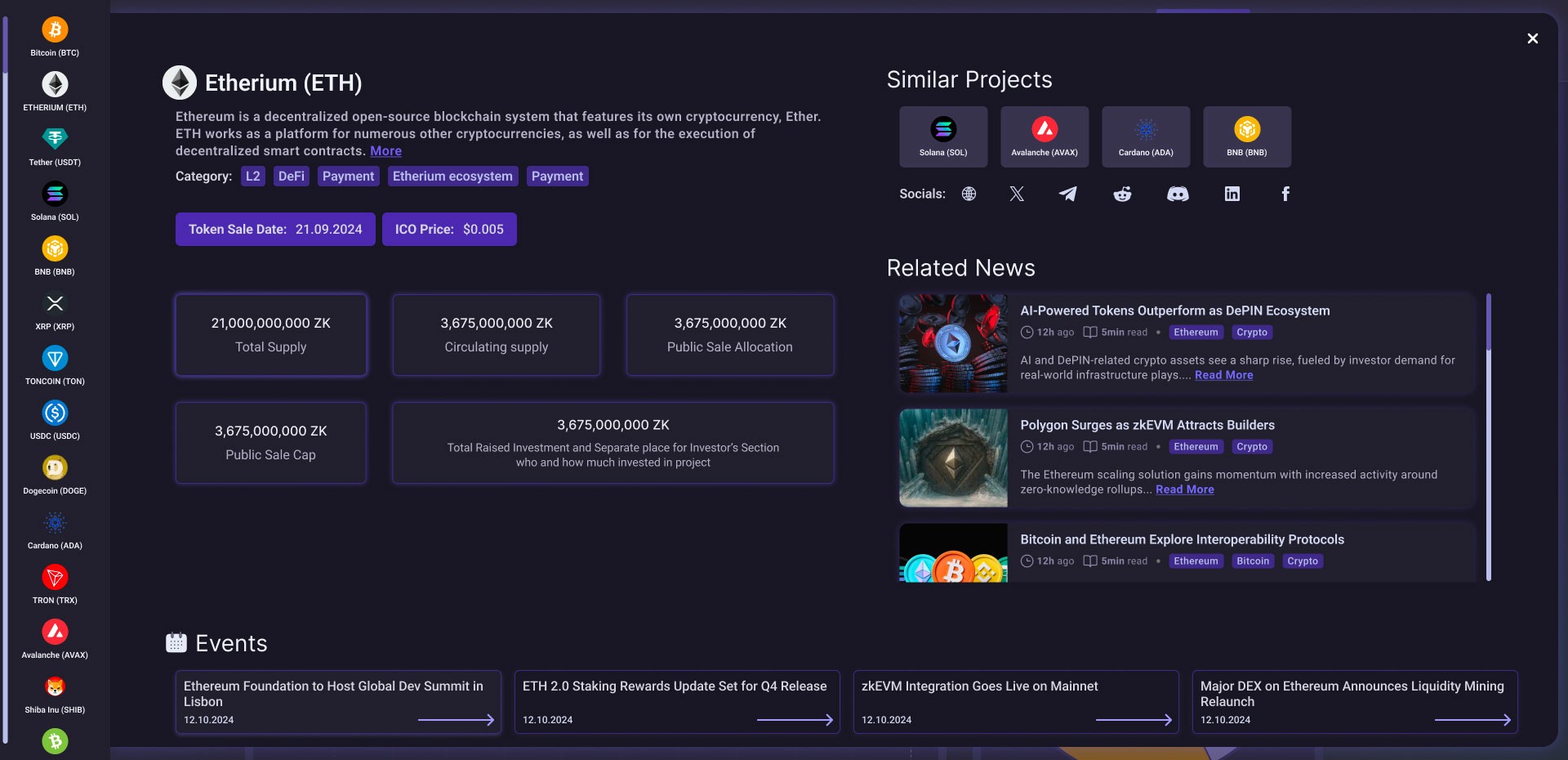
Task: Select the Total Raised Investment card
Action: [x=613, y=443]
